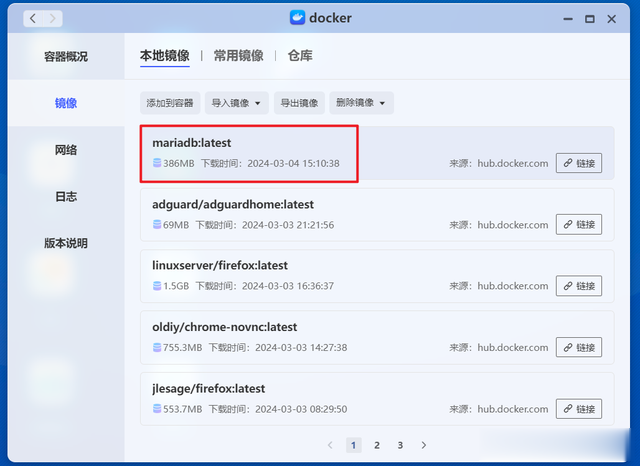The image size is (640, 466).
Task: Click the 导出镜像 button
Action: [299, 103]
